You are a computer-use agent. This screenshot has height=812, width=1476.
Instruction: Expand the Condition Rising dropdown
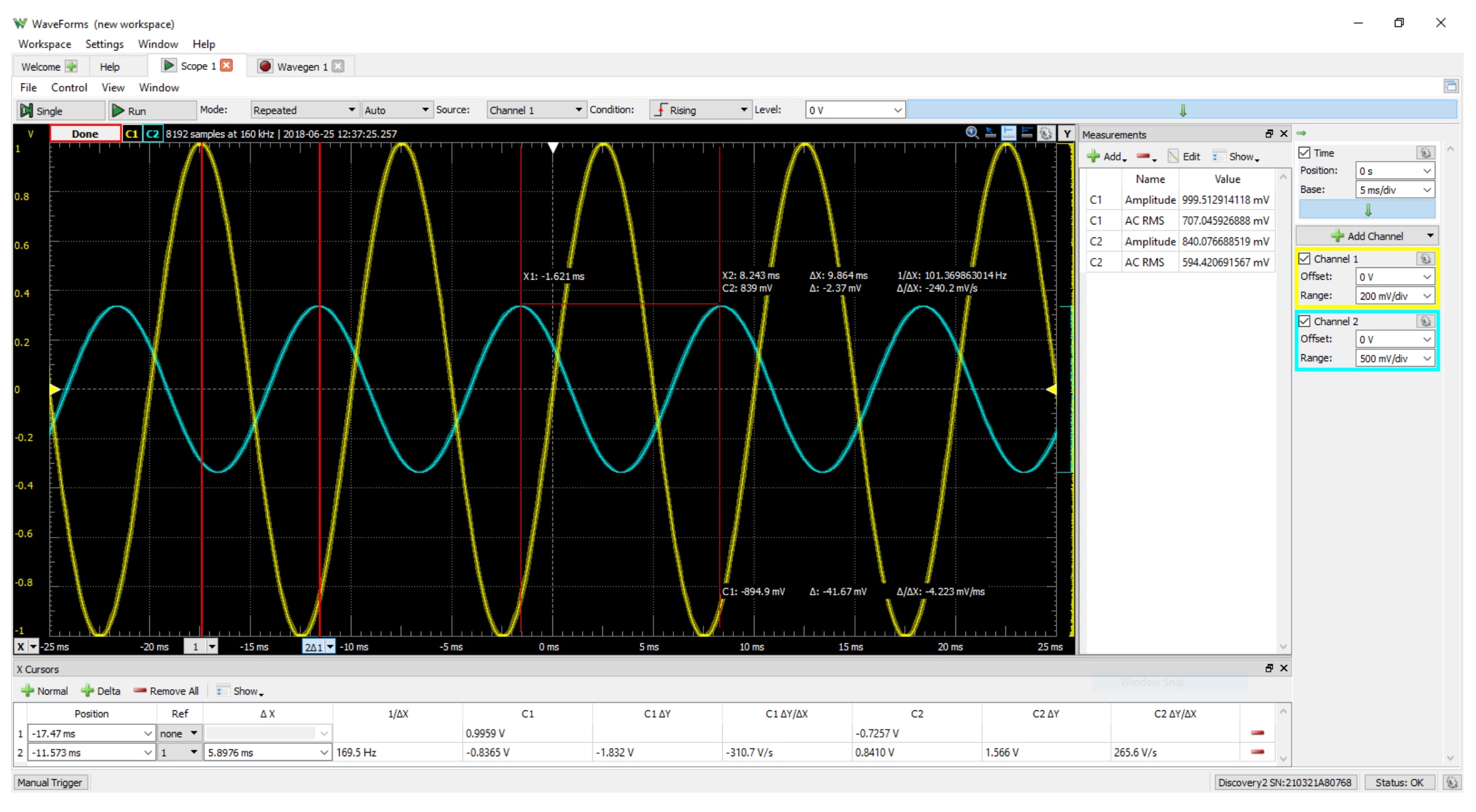tap(699, 110)
